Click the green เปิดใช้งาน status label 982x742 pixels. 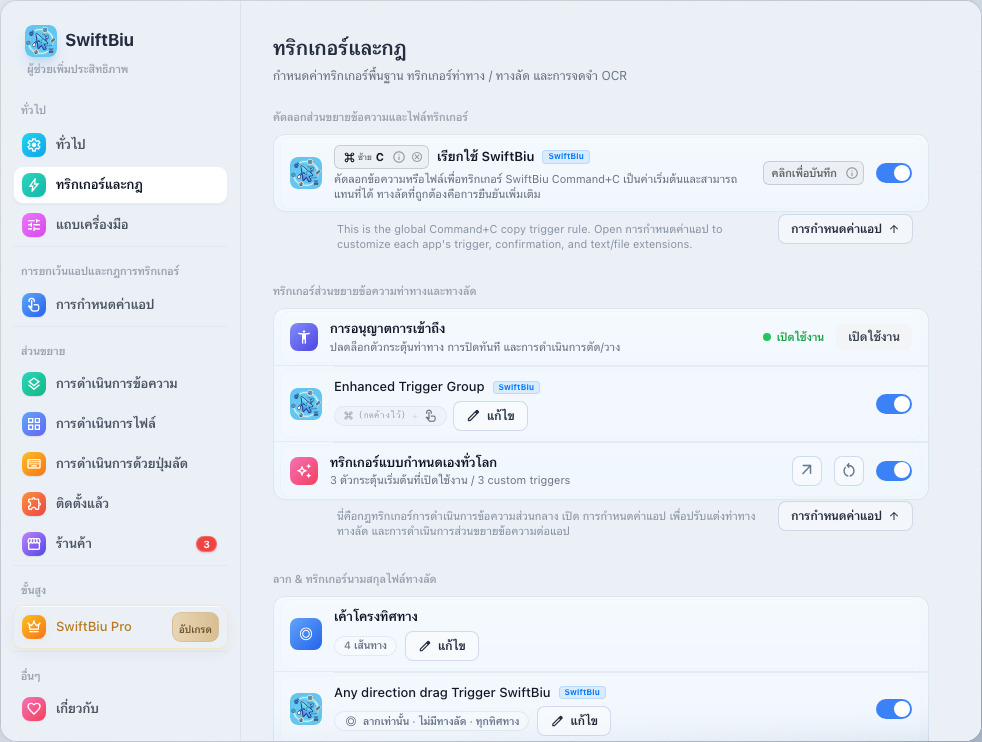(793, 337)
